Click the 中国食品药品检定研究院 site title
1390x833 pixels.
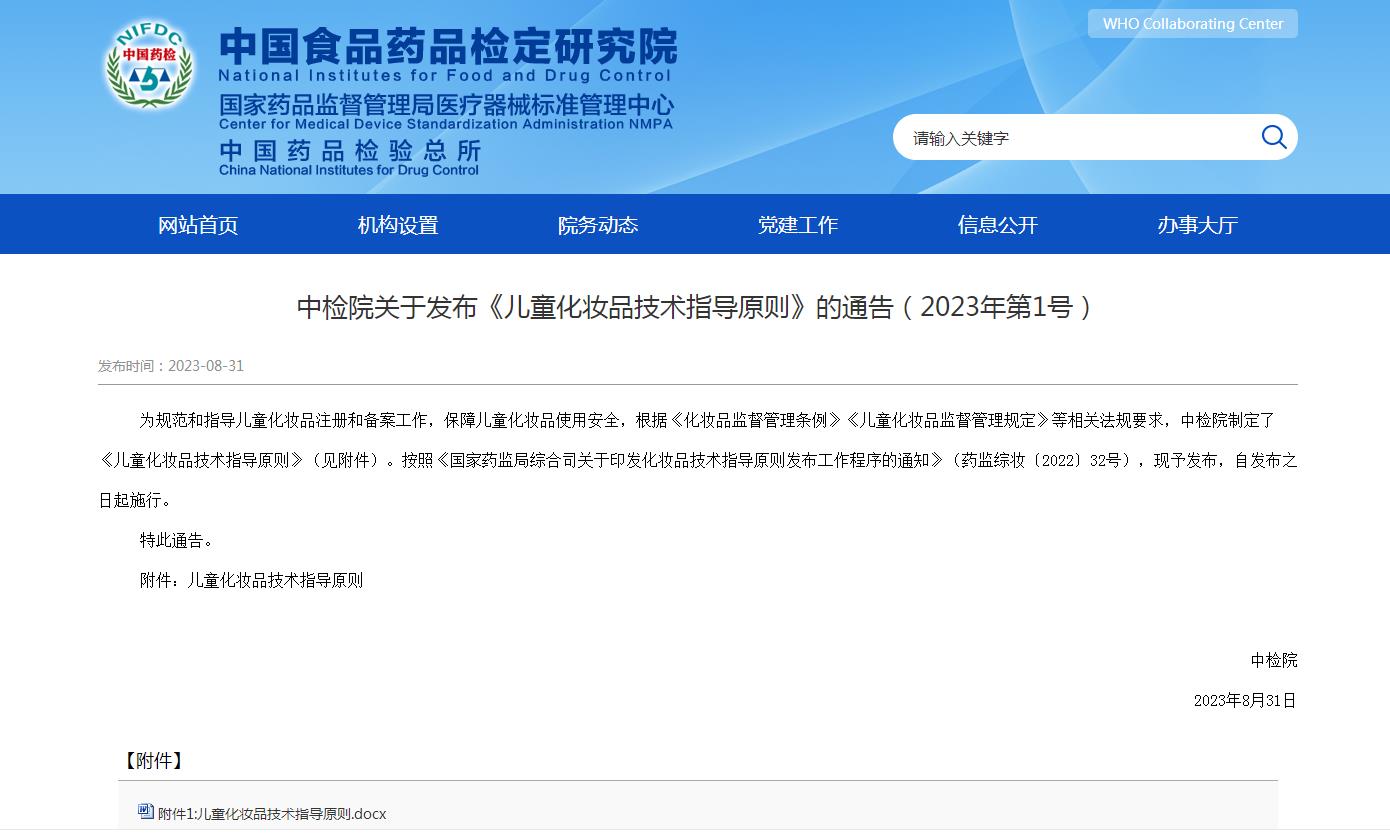(448, 45)
